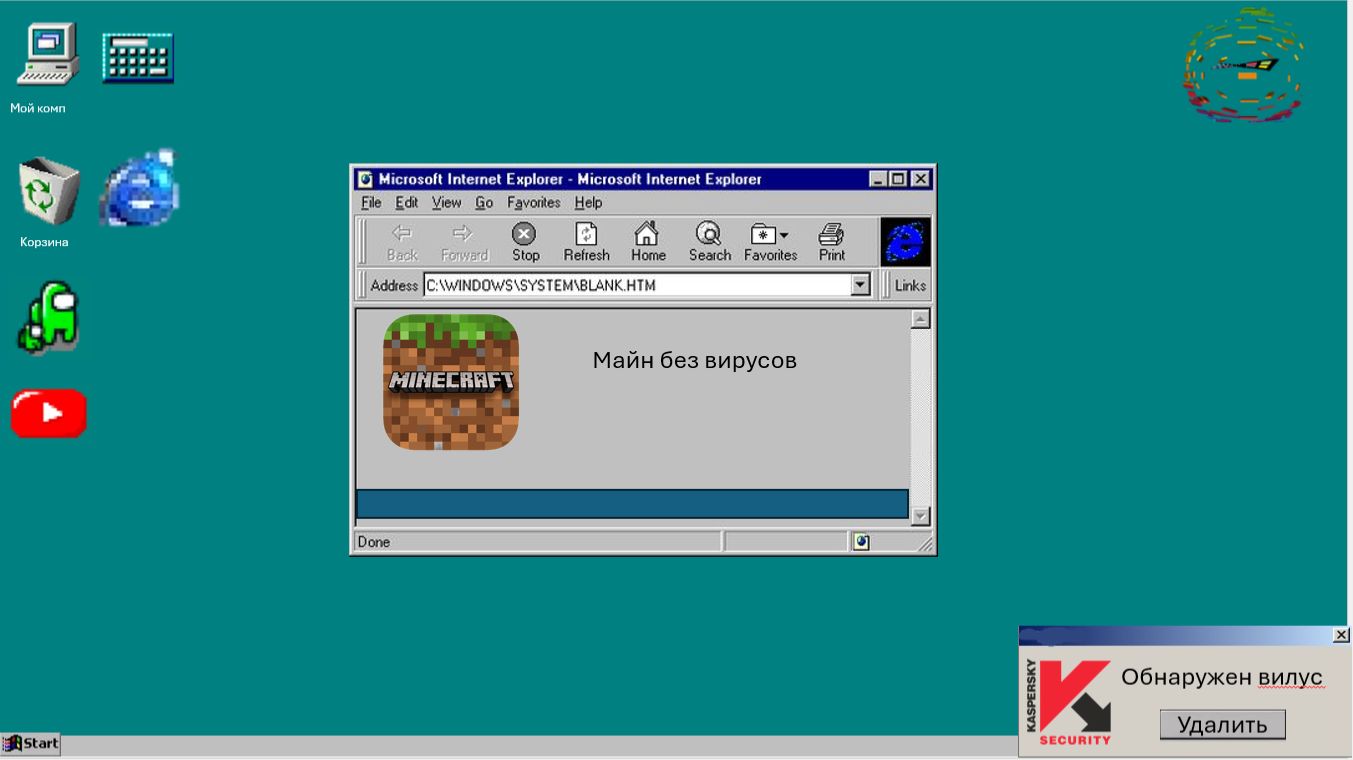The height and width of the screenshot is (760, 1353).
Task: Open the Start menu
Action: pos(31,743)
